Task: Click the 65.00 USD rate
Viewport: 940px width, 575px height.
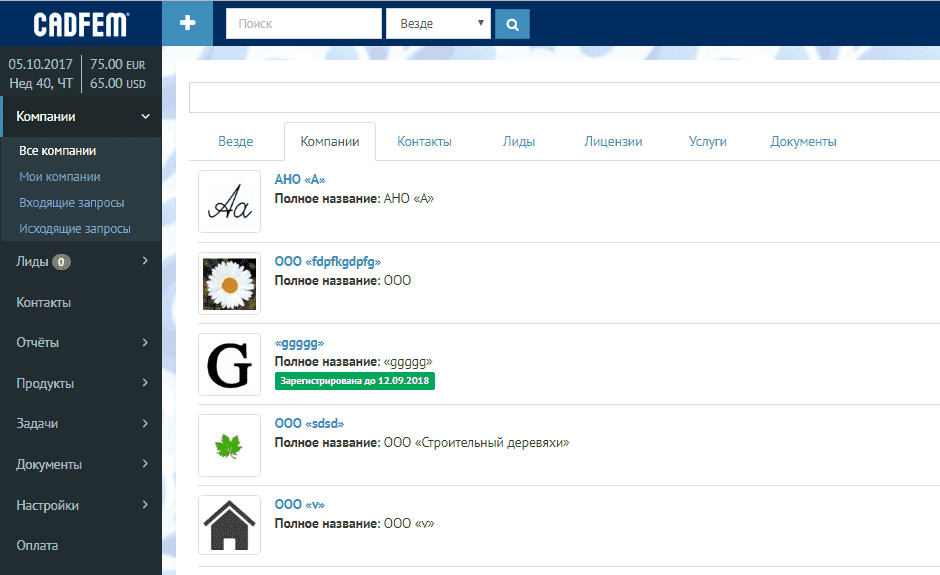Action: (118, 83)
